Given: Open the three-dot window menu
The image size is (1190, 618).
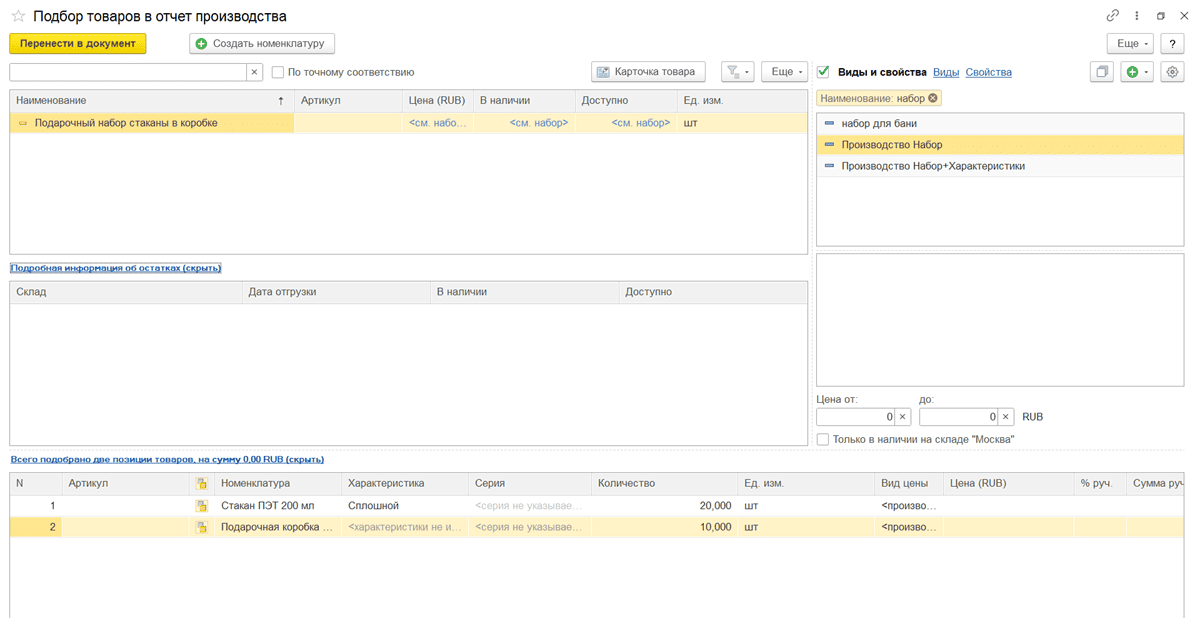Looking at the screenshot, I should tap(1137, 16).
